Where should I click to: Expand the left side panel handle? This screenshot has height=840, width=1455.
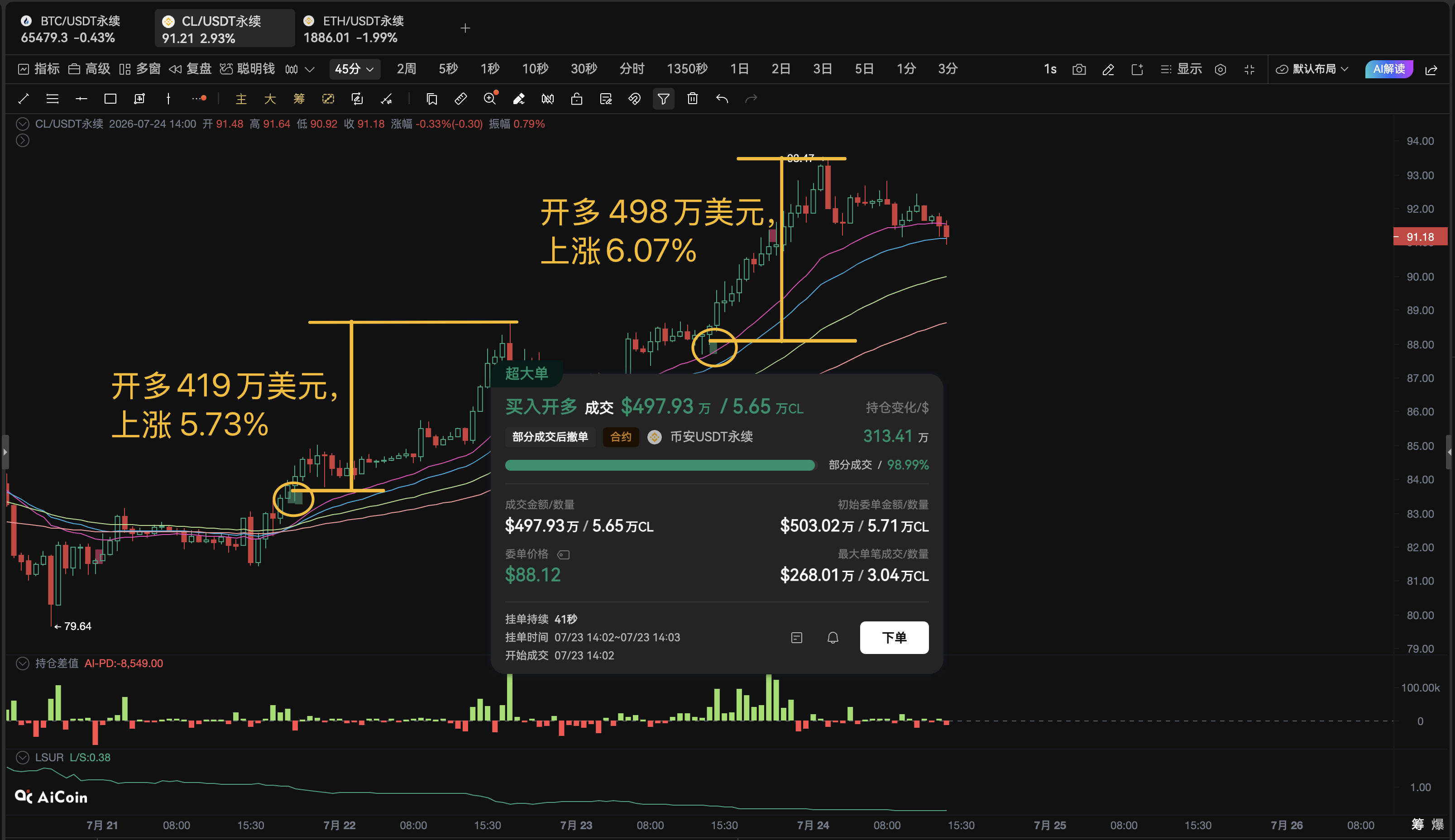5,452
